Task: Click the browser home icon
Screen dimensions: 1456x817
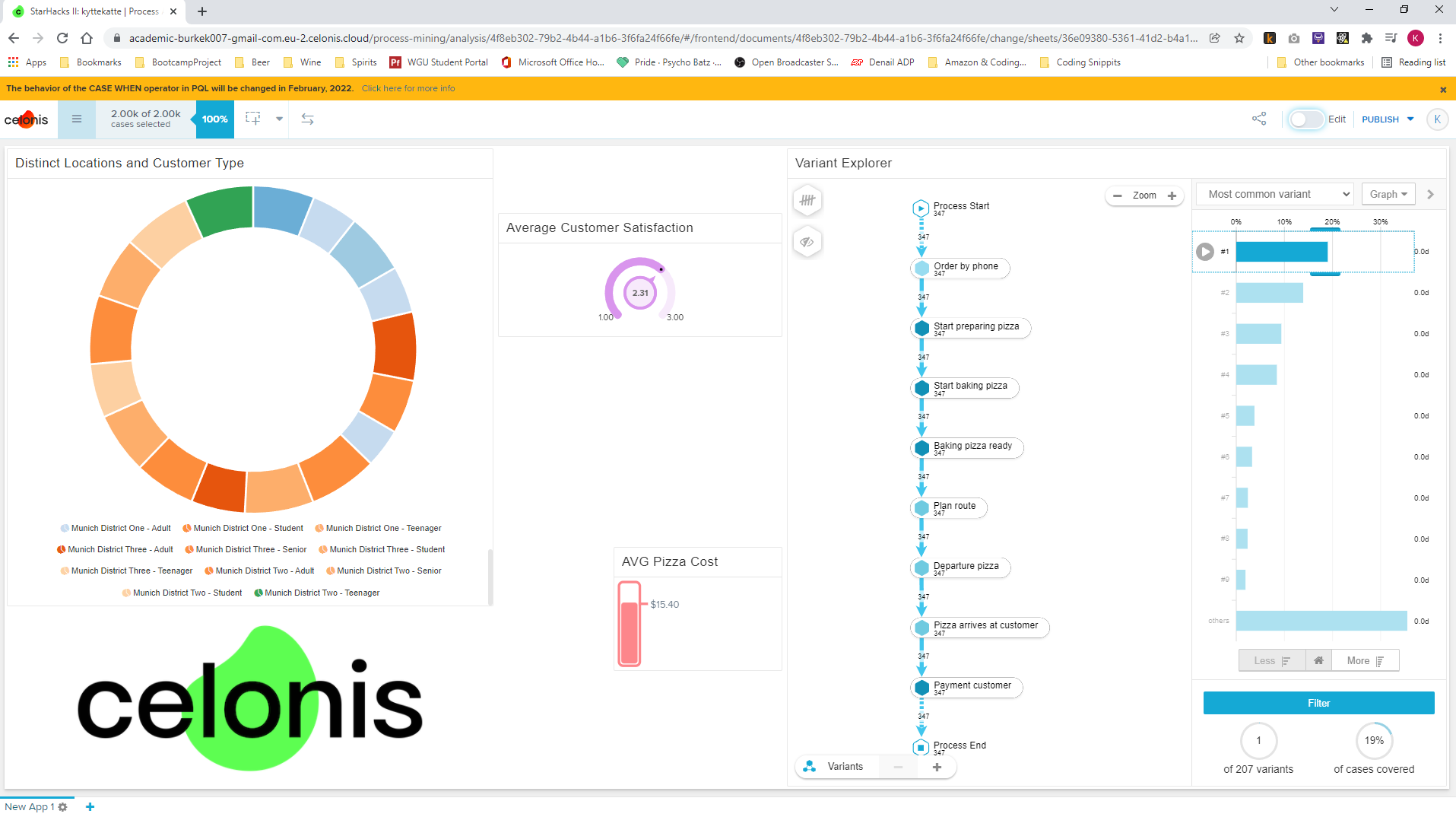Action: coord(87,38)
